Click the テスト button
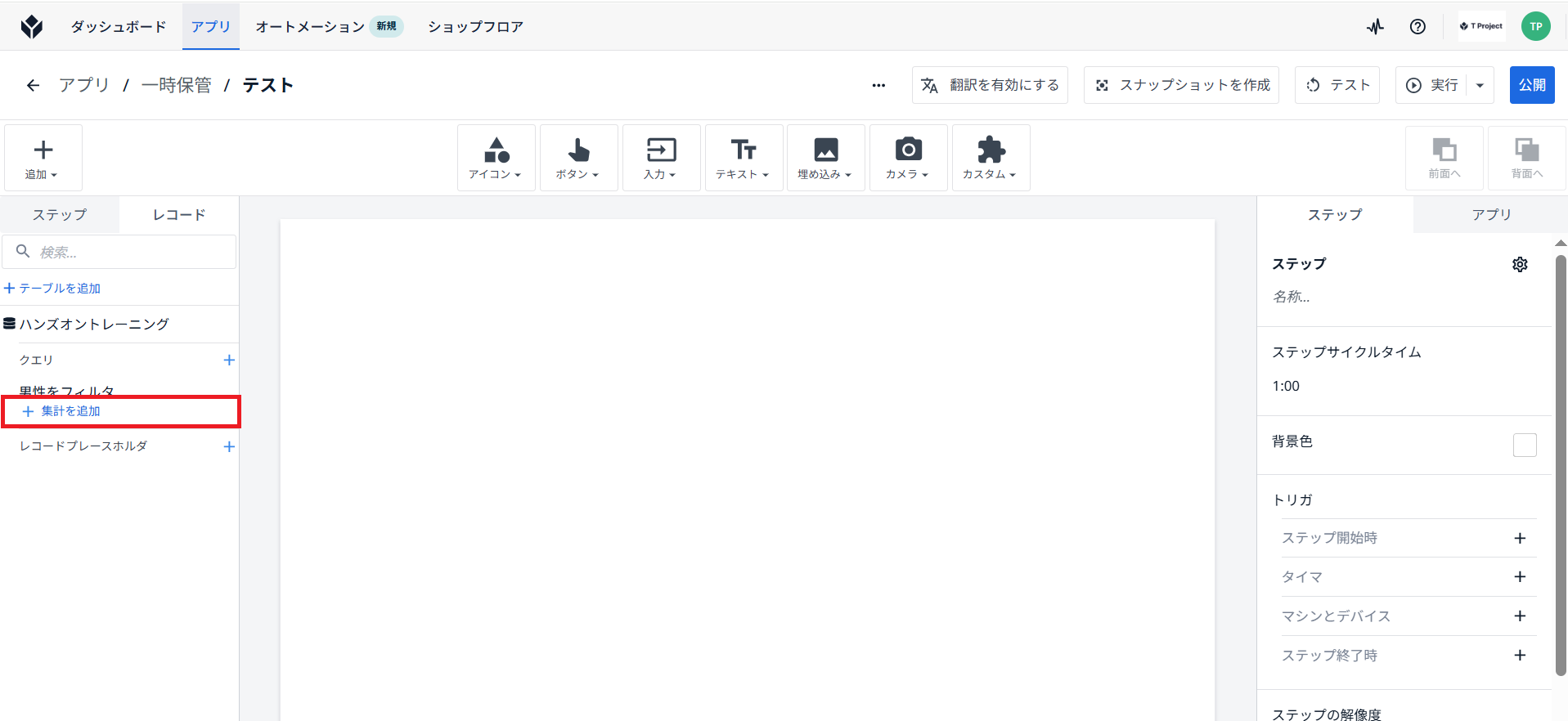 click(1337, 85)
